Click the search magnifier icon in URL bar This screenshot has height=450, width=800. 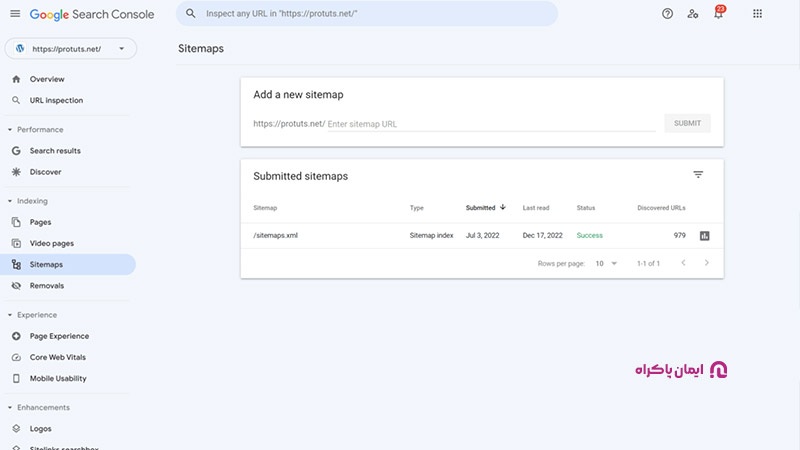point(190,14)
